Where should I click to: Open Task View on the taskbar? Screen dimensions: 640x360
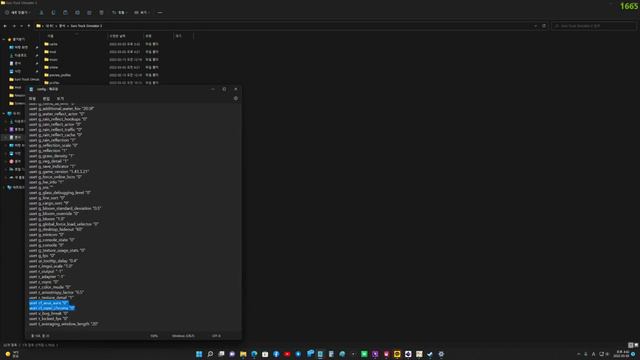221,354
